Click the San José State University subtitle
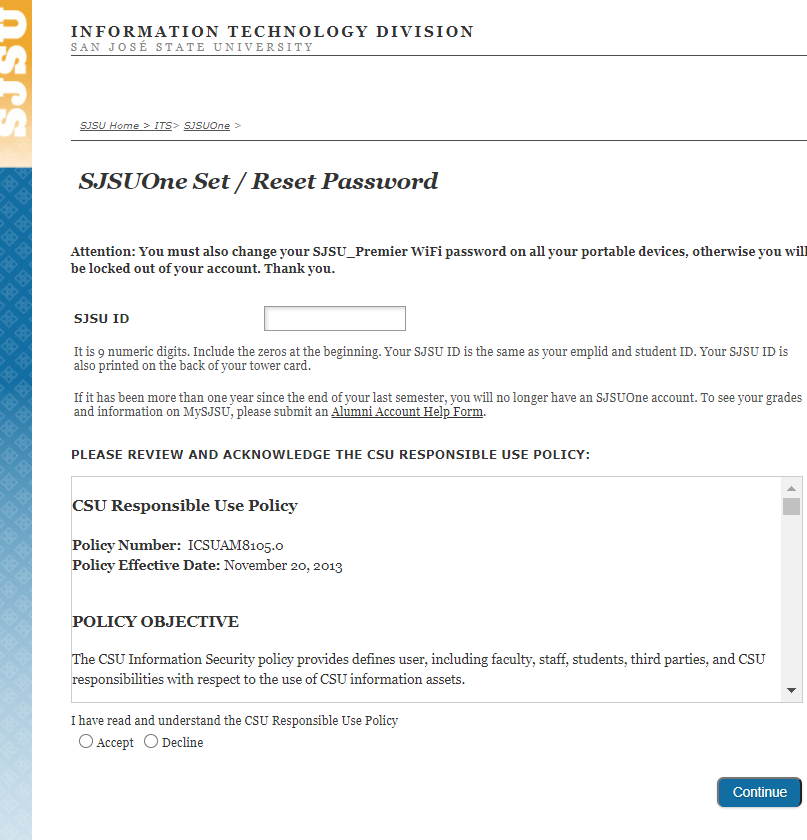 (191, 47)
